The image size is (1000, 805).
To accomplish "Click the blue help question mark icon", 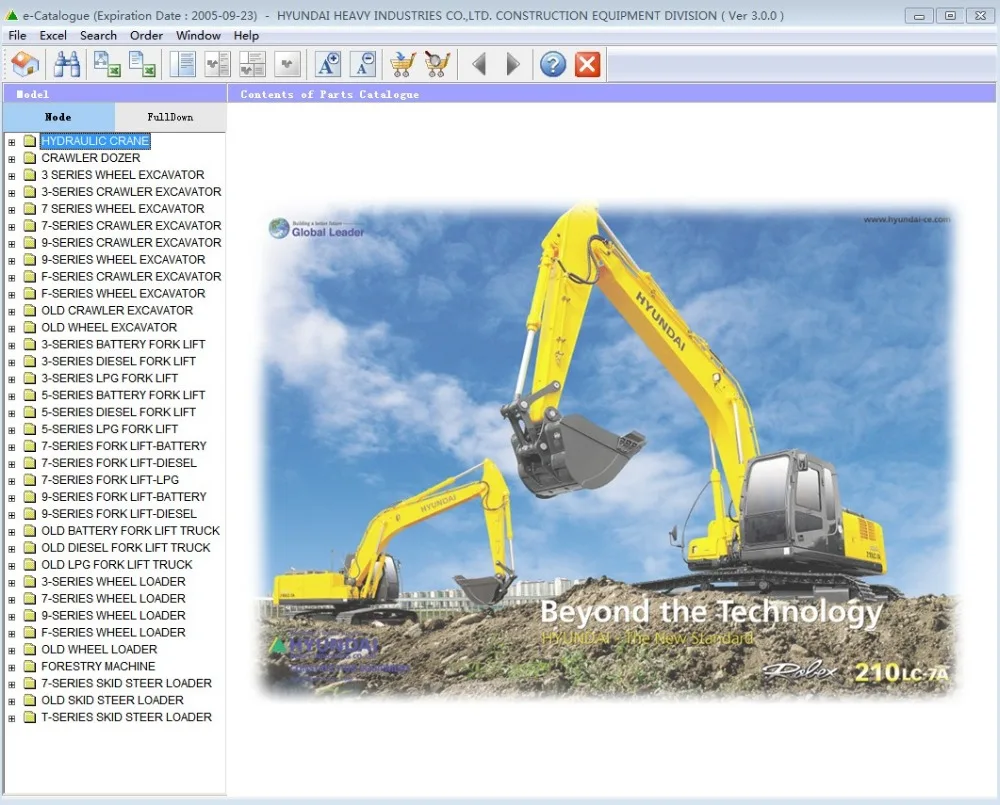I will click(553, 64).
